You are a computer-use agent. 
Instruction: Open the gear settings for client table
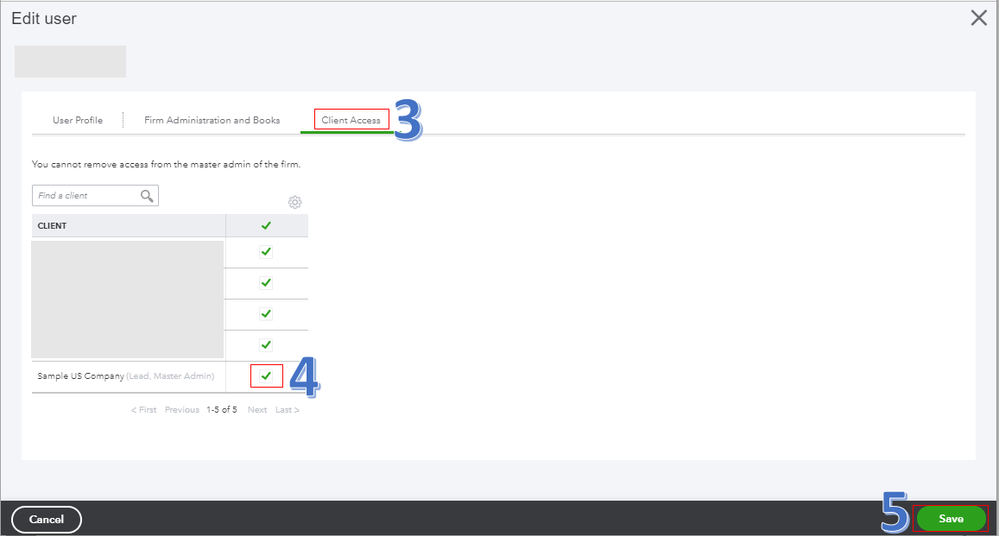pos(294,202)
